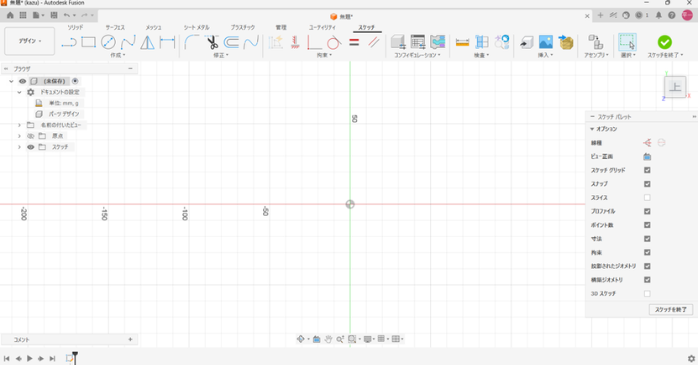Toggle visibility eye of 原点 folder
The height and width of the screenshot is (365, 698).
(x=31, y=136)
